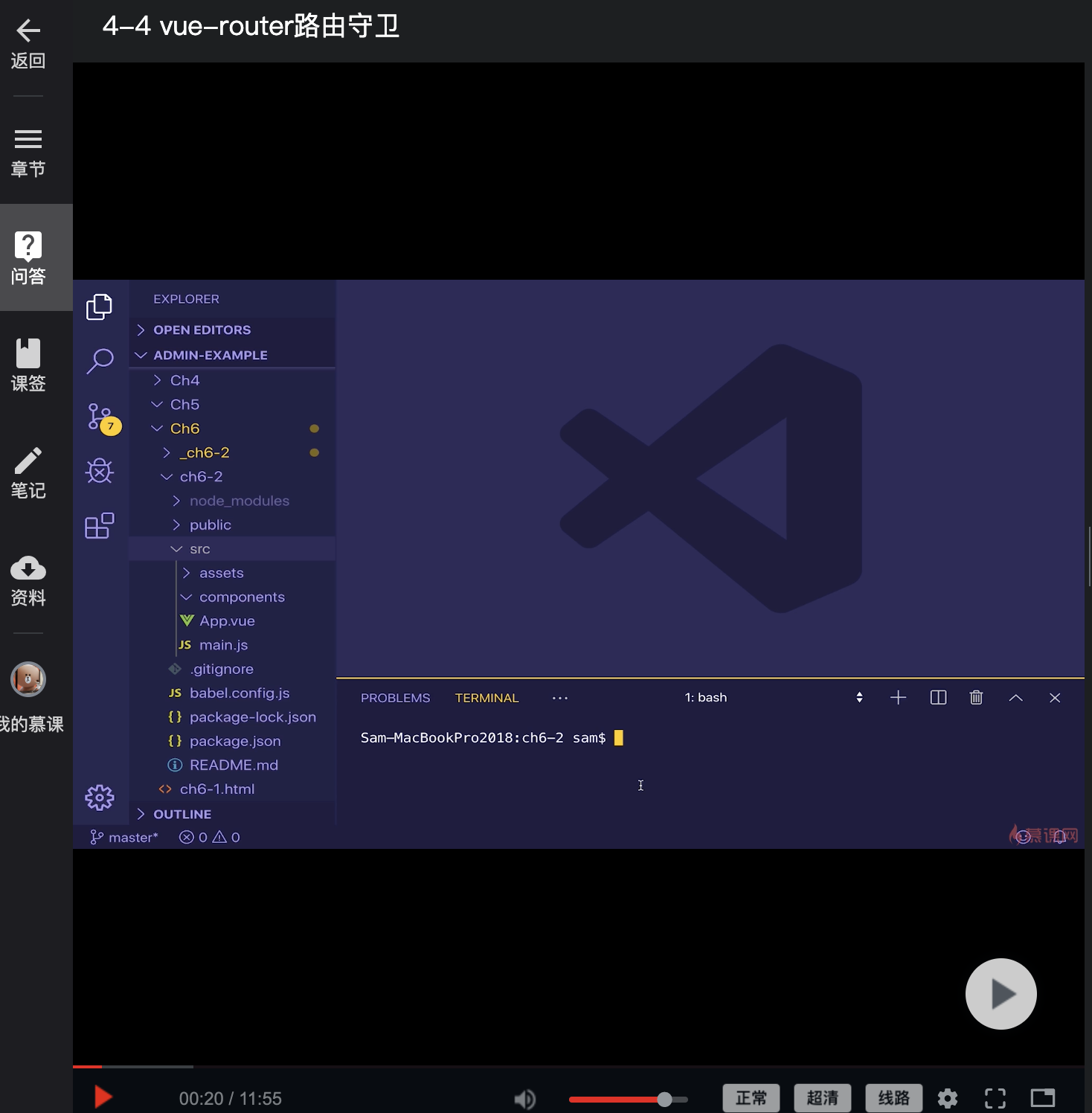
Task: Collapse the components folder
Action: 232,597
